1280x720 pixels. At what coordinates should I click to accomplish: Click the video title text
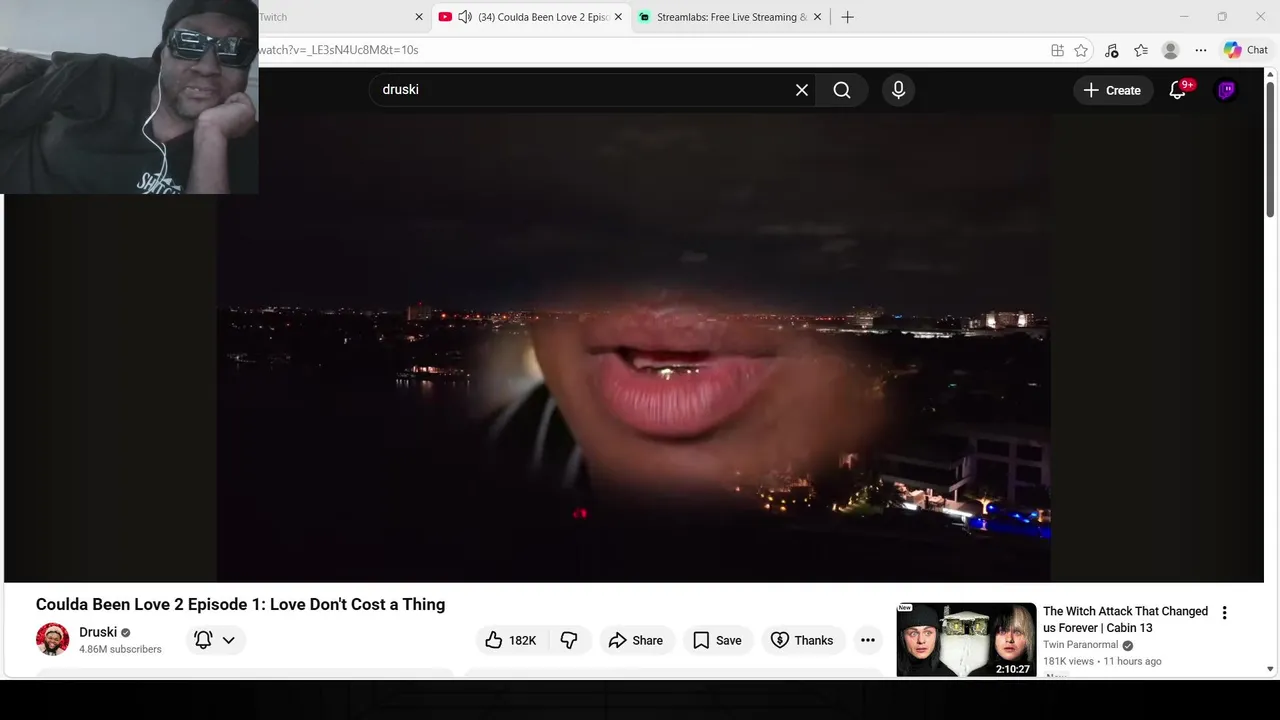[x=240, y=604]
